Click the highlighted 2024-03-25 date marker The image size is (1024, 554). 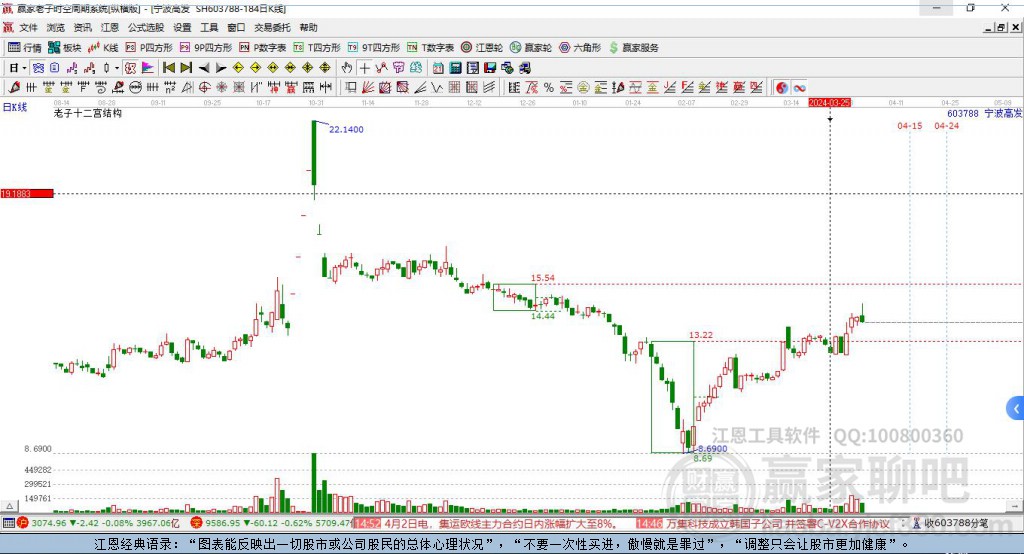[829, 103]
